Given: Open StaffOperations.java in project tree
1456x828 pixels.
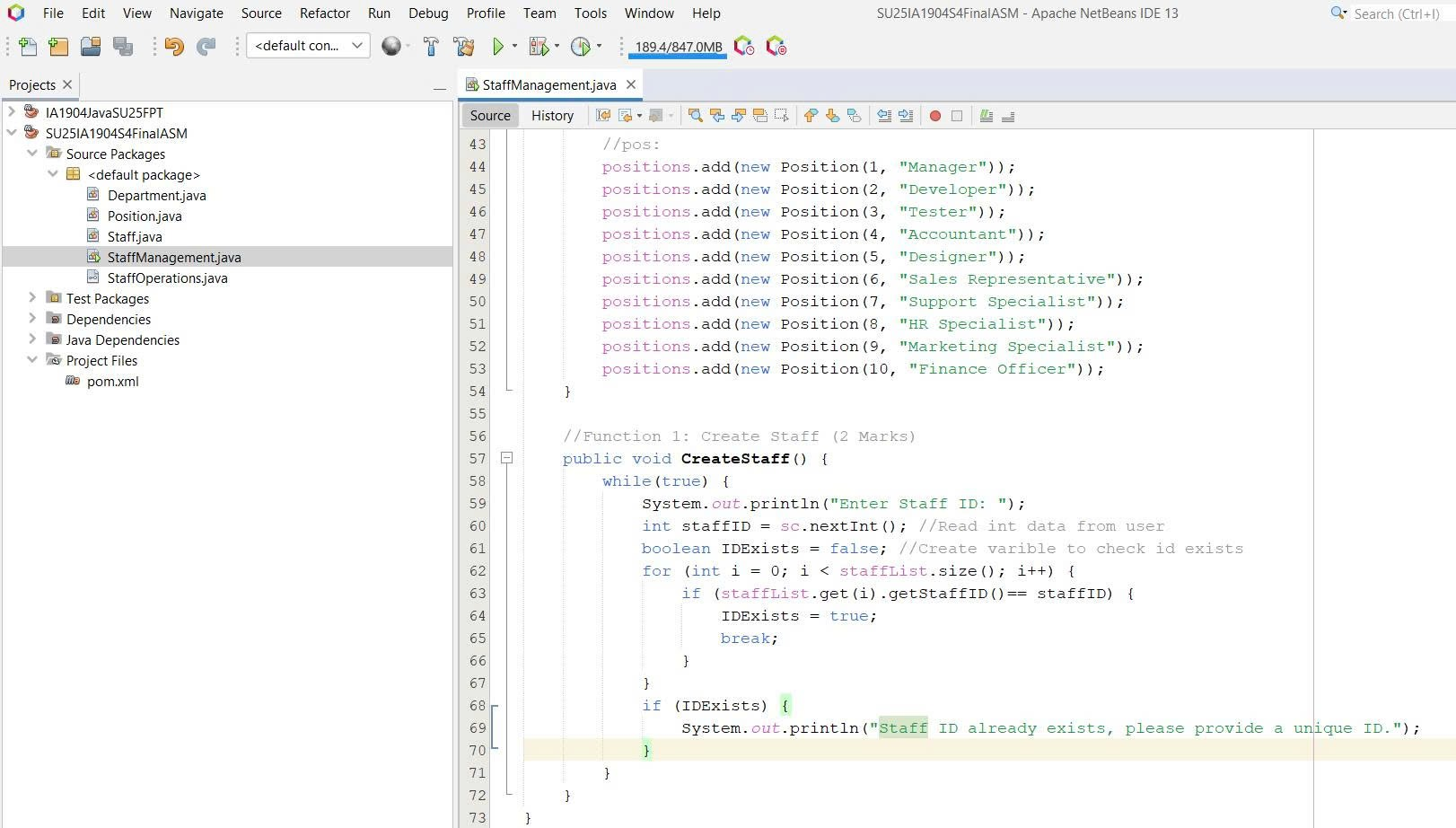Looking at the screenshot, I should [x=167, y=278].
